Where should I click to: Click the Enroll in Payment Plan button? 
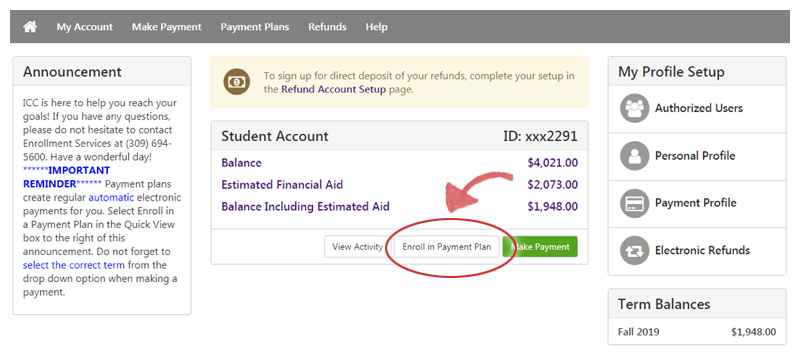[x=446, y=247]
